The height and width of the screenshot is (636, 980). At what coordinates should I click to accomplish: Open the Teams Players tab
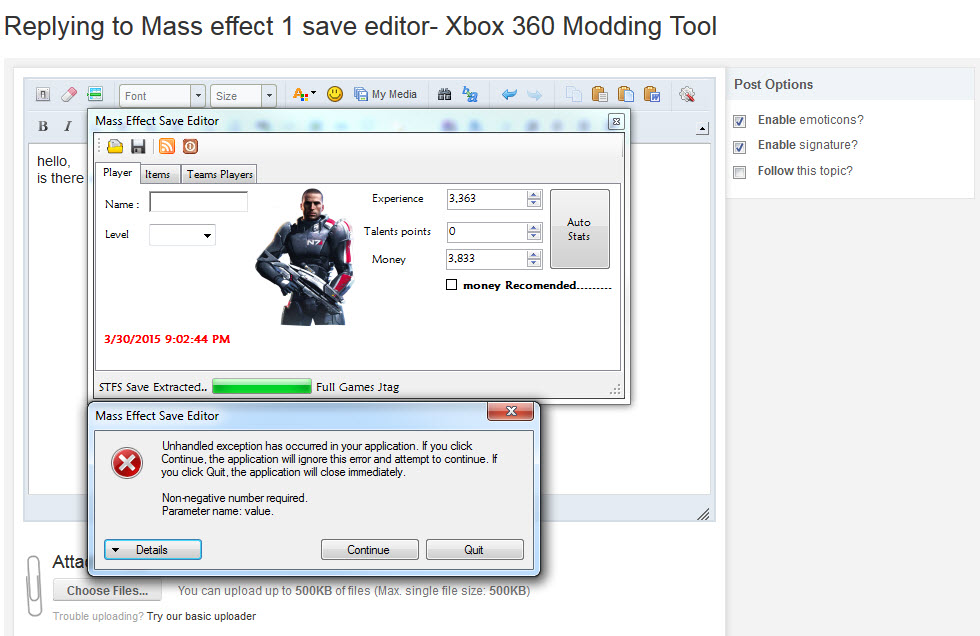[x=219, y=174]
